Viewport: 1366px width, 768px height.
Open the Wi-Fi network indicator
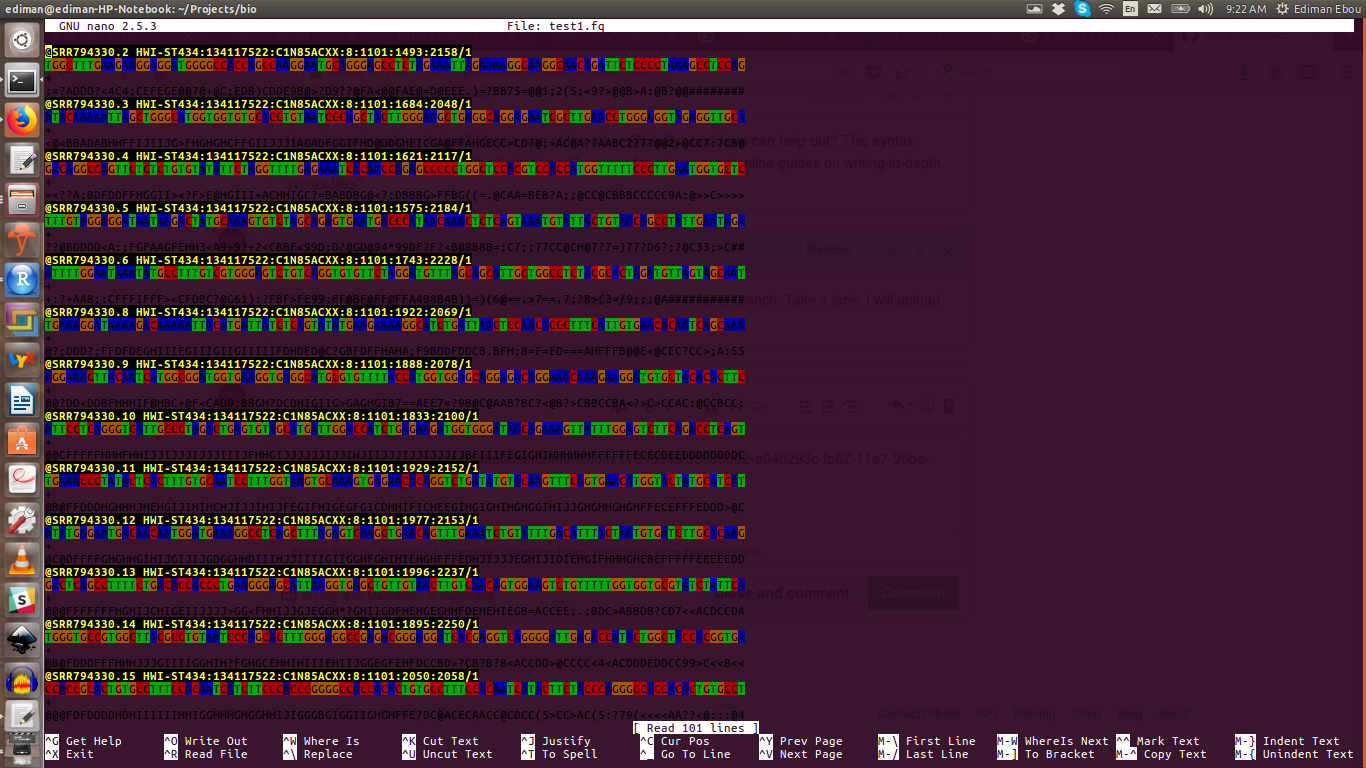click(1106, 9)
